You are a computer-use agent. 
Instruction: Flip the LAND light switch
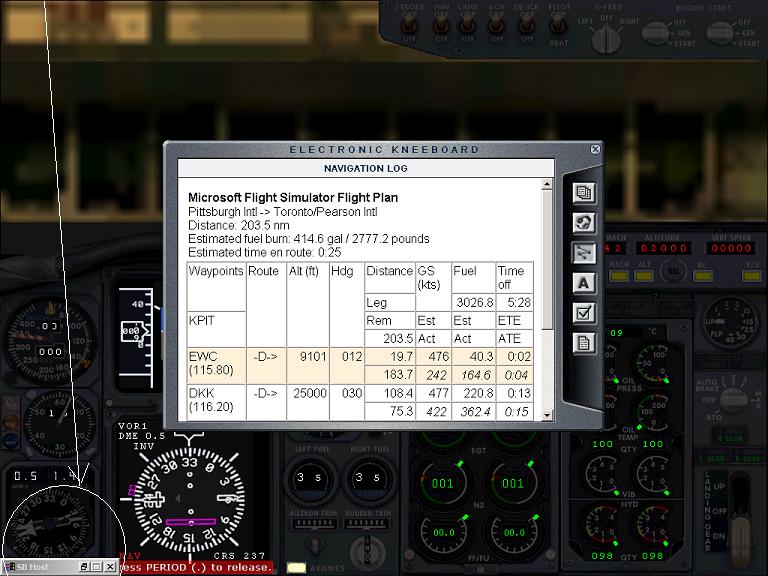[467, 25]
